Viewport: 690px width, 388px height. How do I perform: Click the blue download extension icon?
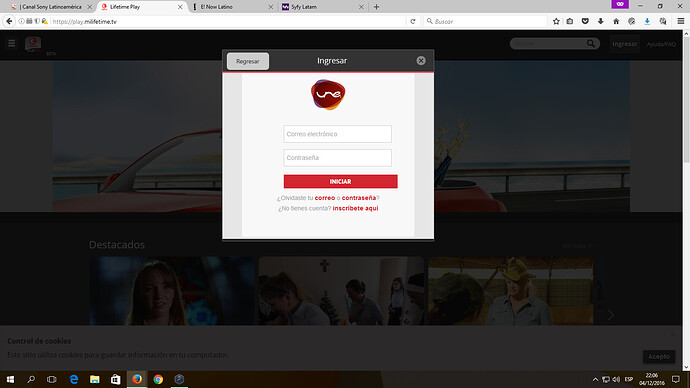[x=647, y=21]
